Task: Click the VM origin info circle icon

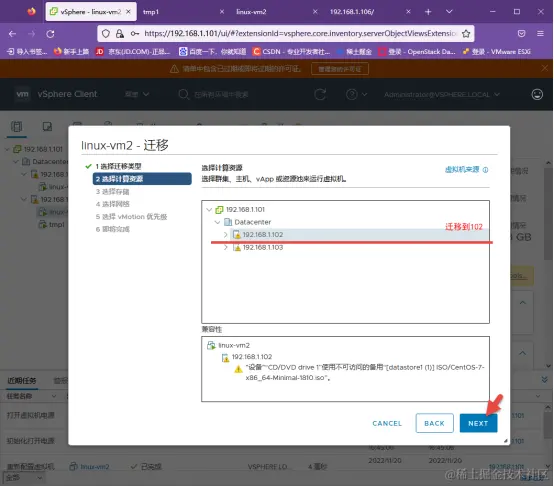Action: (485, 170)
